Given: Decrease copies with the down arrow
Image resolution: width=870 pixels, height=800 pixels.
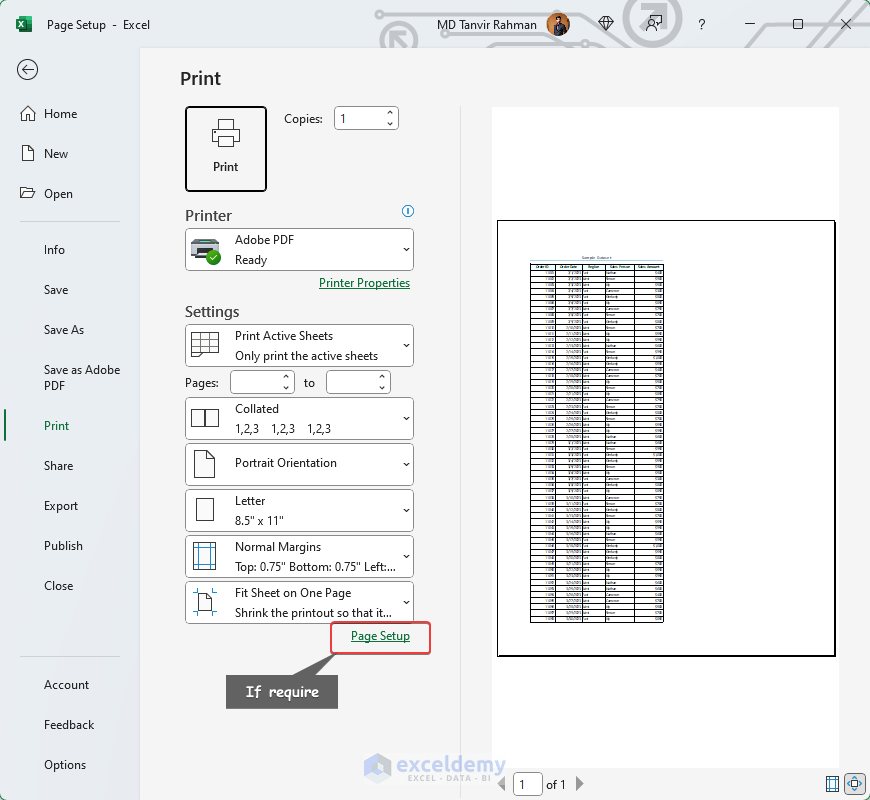Looking at the screenshot, I should tap(390, 124).
